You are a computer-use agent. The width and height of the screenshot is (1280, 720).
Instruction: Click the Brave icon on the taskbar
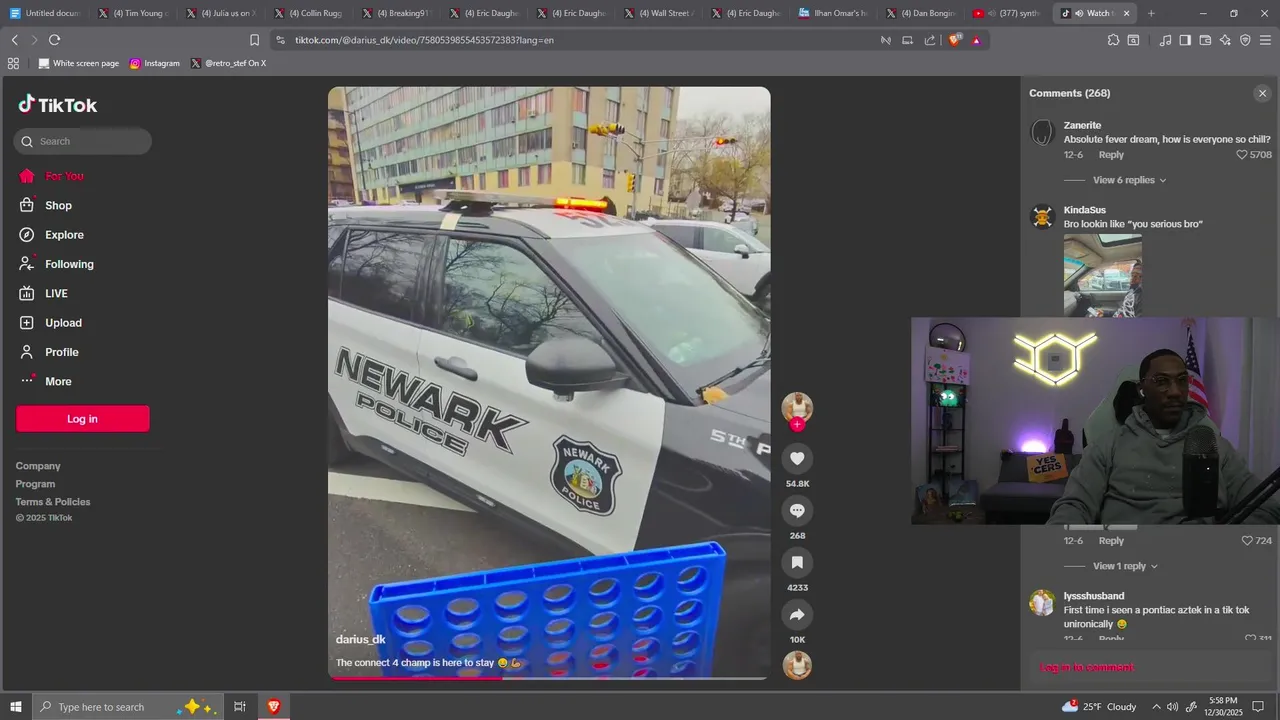[x=273, y=707]
